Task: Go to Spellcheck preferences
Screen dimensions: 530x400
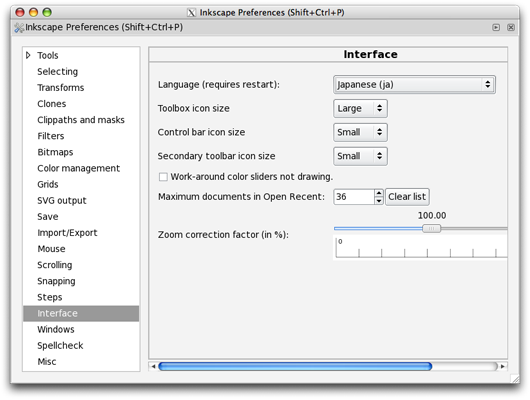Action: click(x=60, y=346)
